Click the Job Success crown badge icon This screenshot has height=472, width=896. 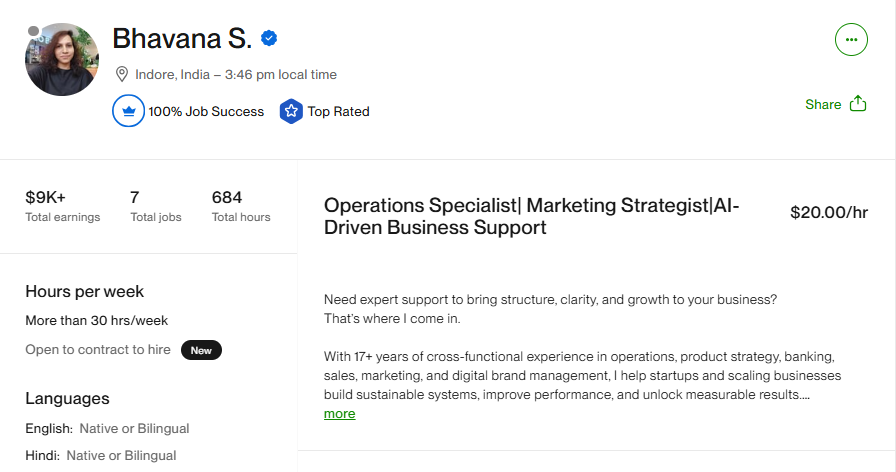click(x=128, y=111)
